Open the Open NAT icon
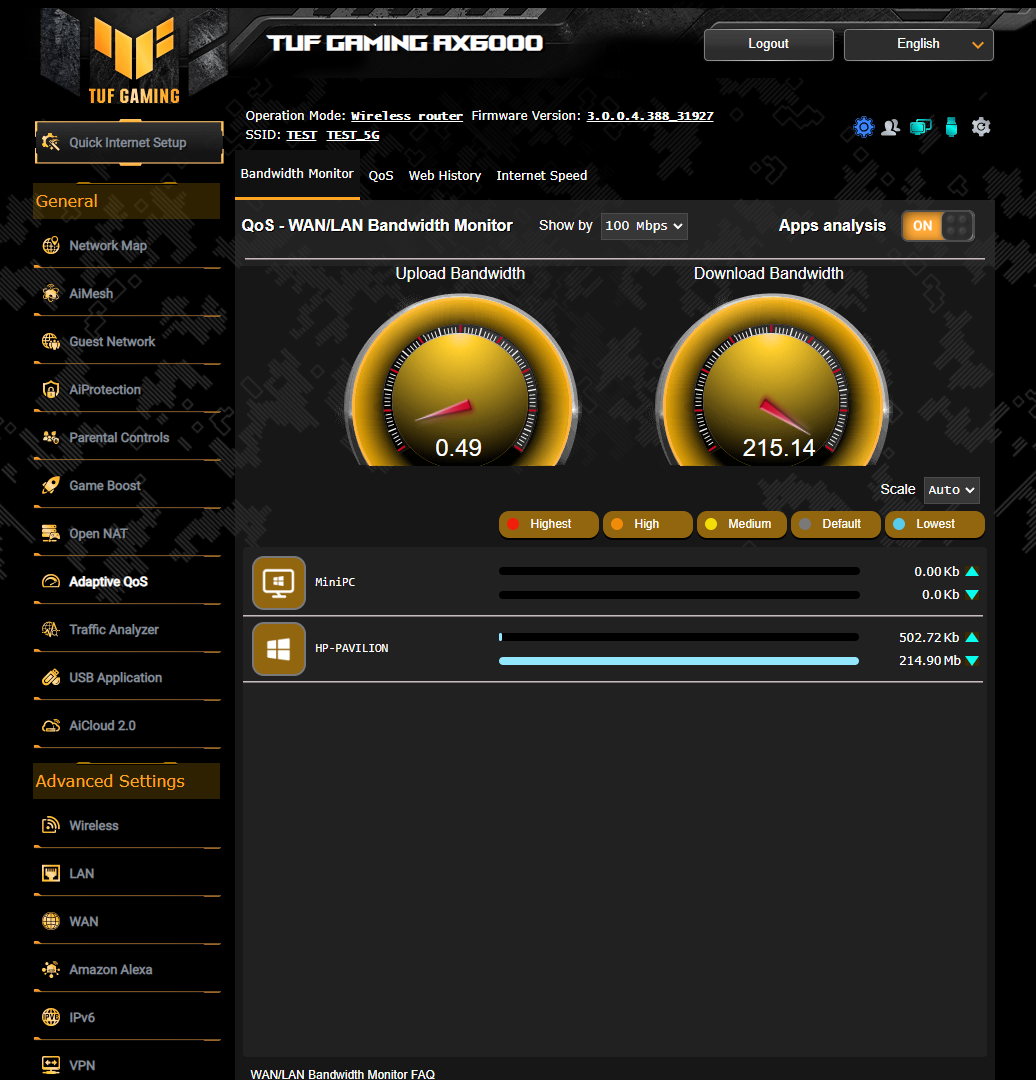This screenshot has width=1036, height=1080. pyautogui.click(x=51, y=534)
